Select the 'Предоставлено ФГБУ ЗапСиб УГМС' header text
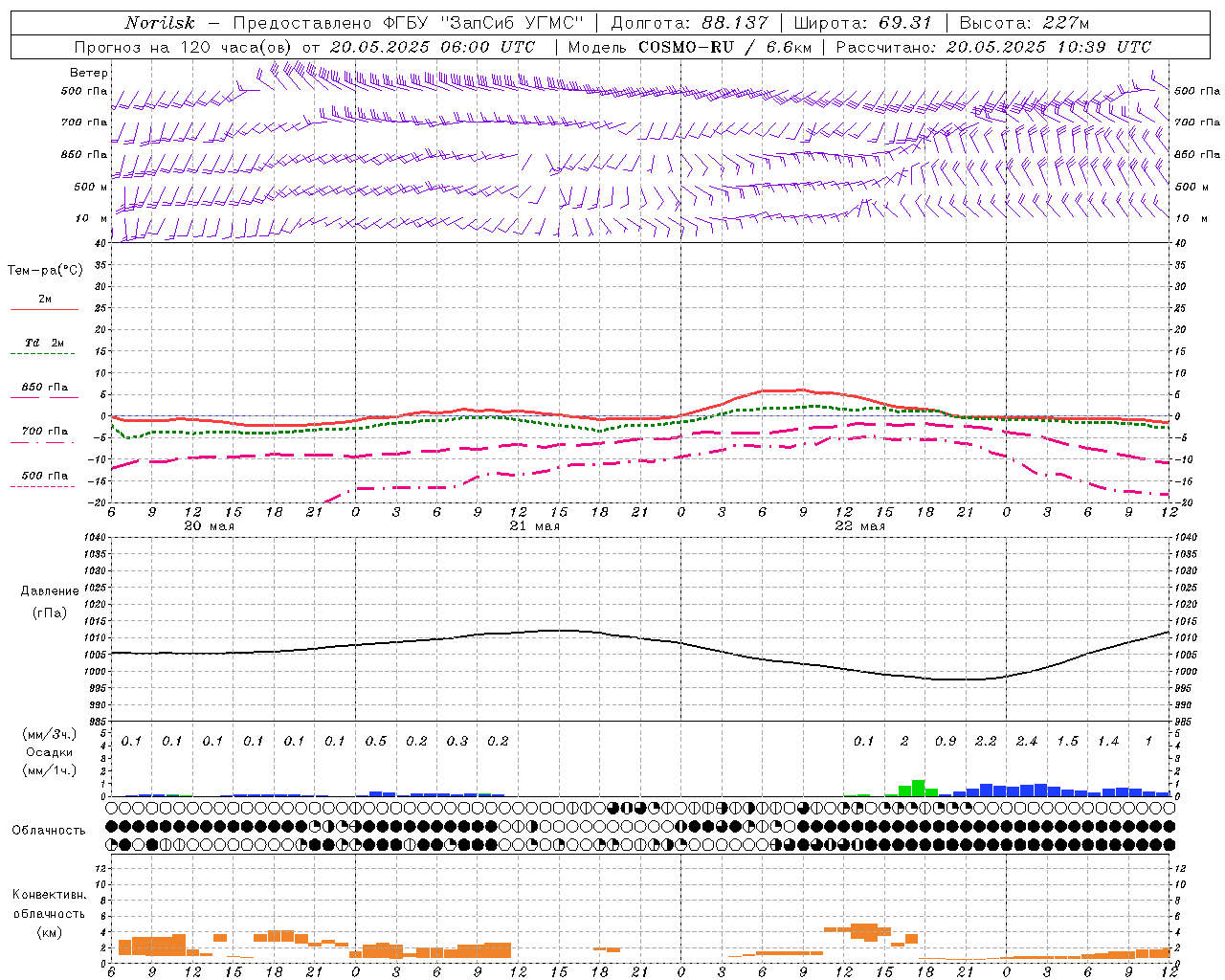Screen dimensions: 1225x980 [x=409, y=23]
